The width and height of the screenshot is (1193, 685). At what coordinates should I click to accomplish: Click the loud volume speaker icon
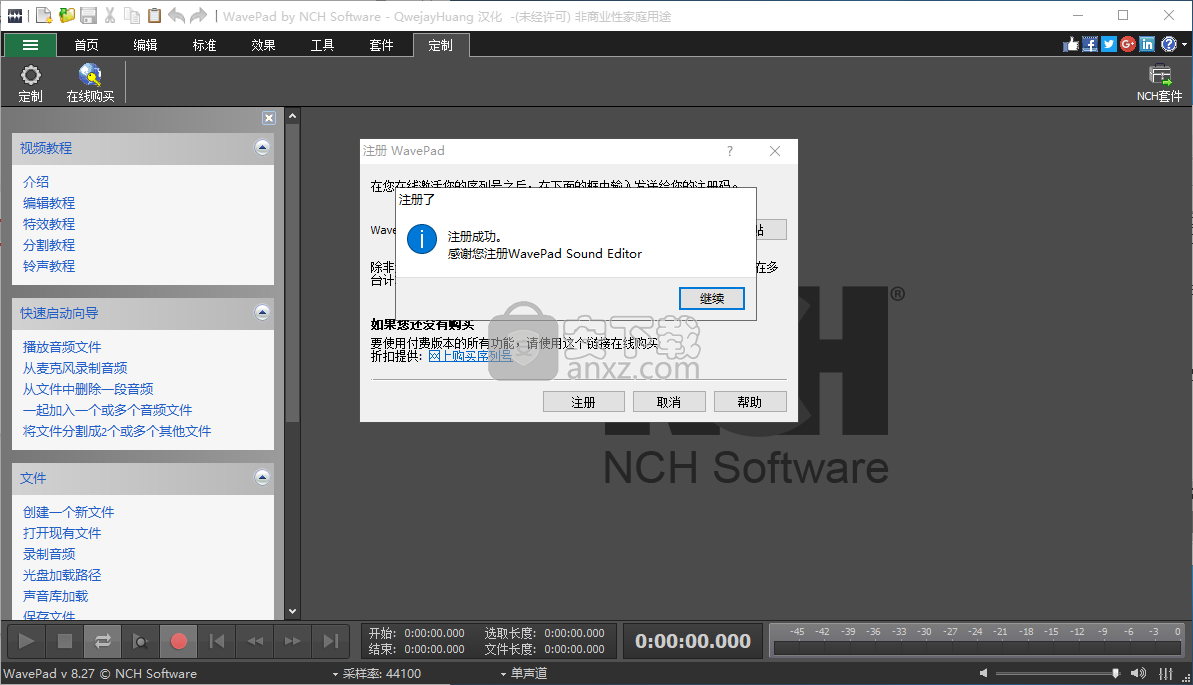click(1138, 673)
